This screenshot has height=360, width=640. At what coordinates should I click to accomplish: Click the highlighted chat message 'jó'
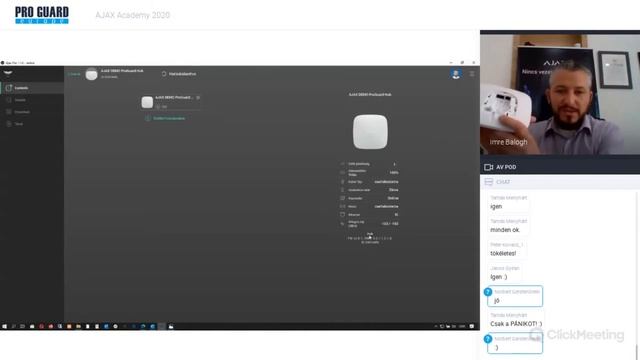(515, 296)
